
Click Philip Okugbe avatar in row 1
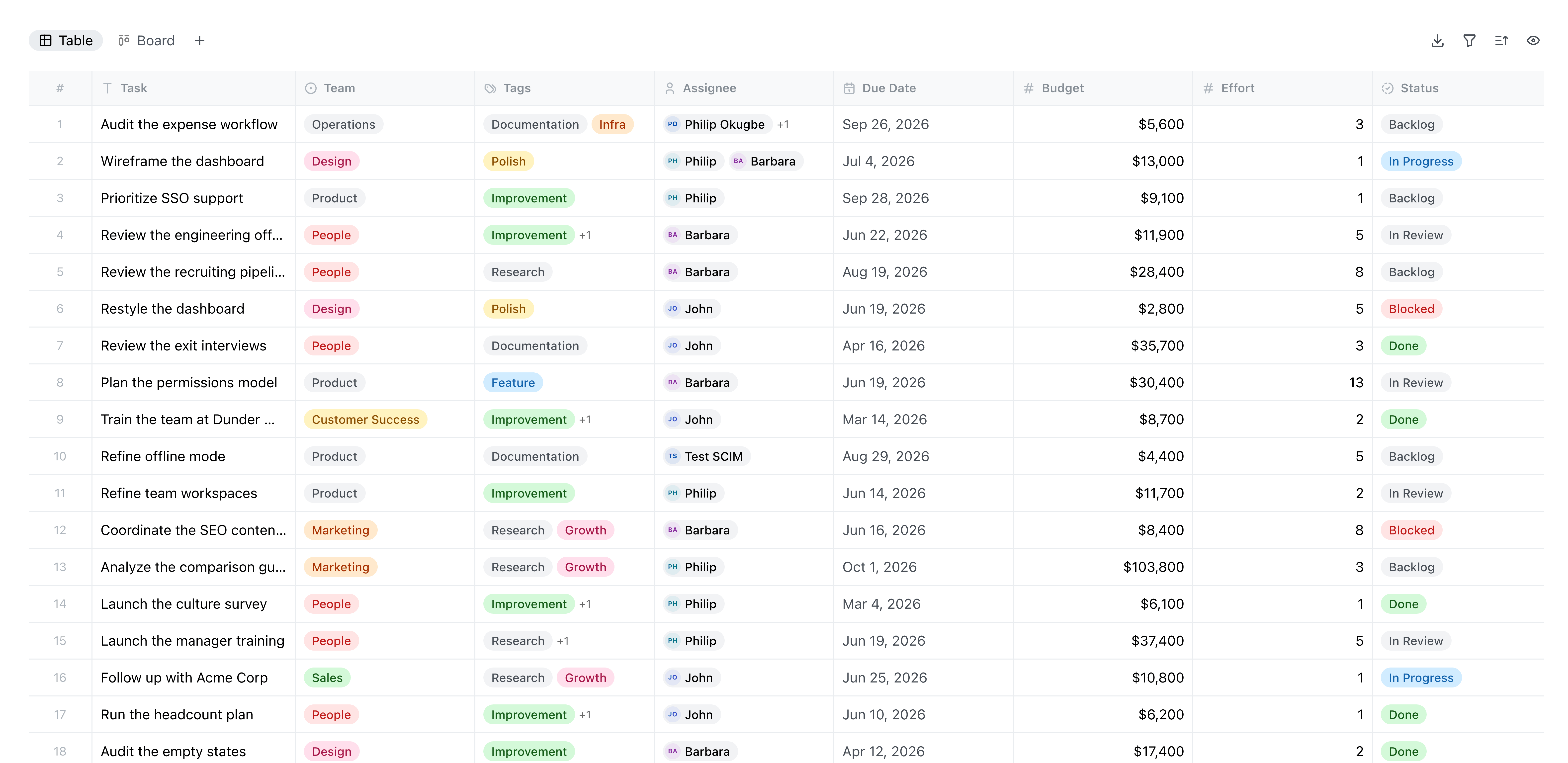(673, 124)
